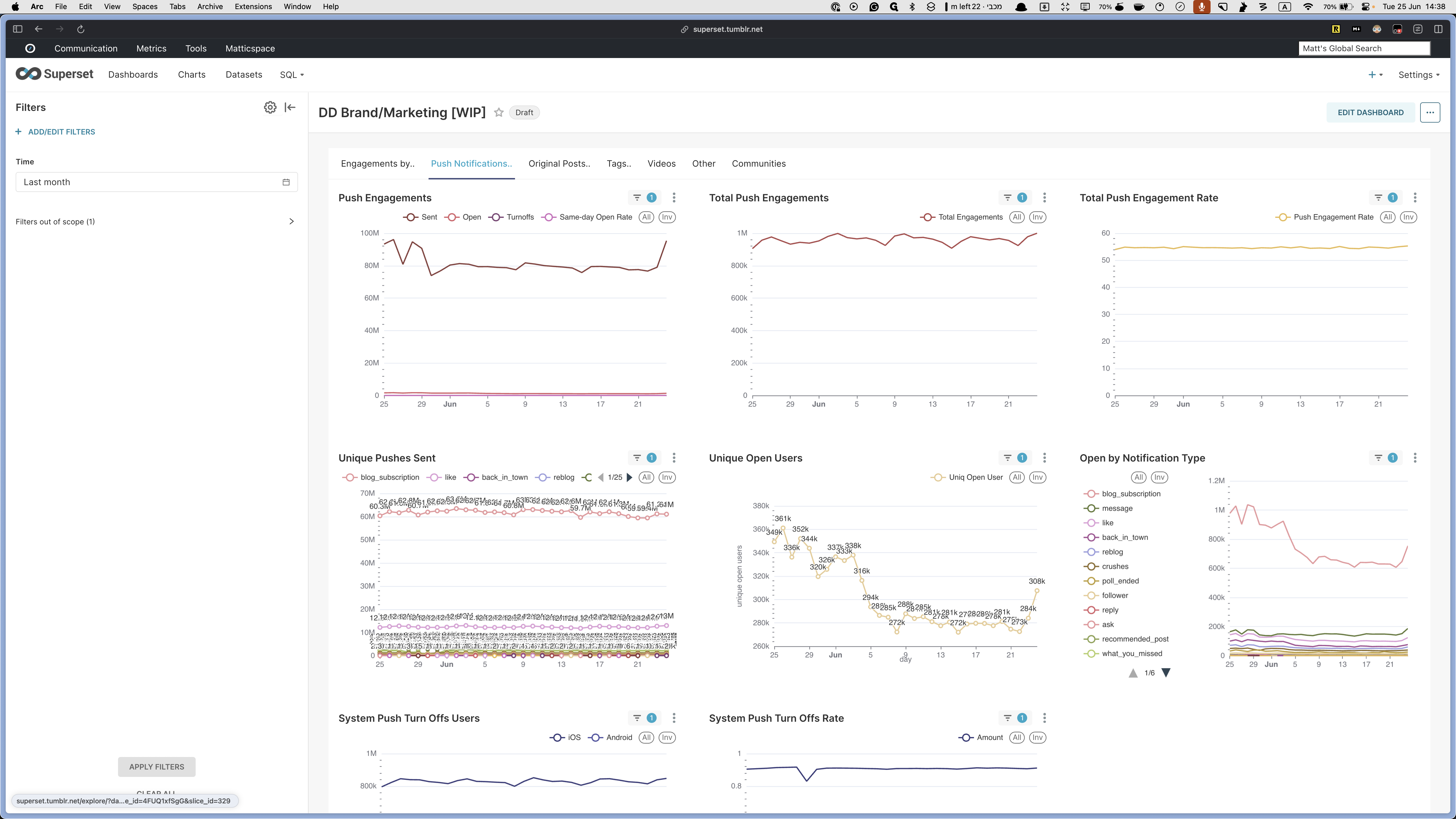Image resolution: width=1456 pixels, height=819 pixels.
Task: Open Unique Pushes Sent chart three-dot menu
Action: [674, 458]
